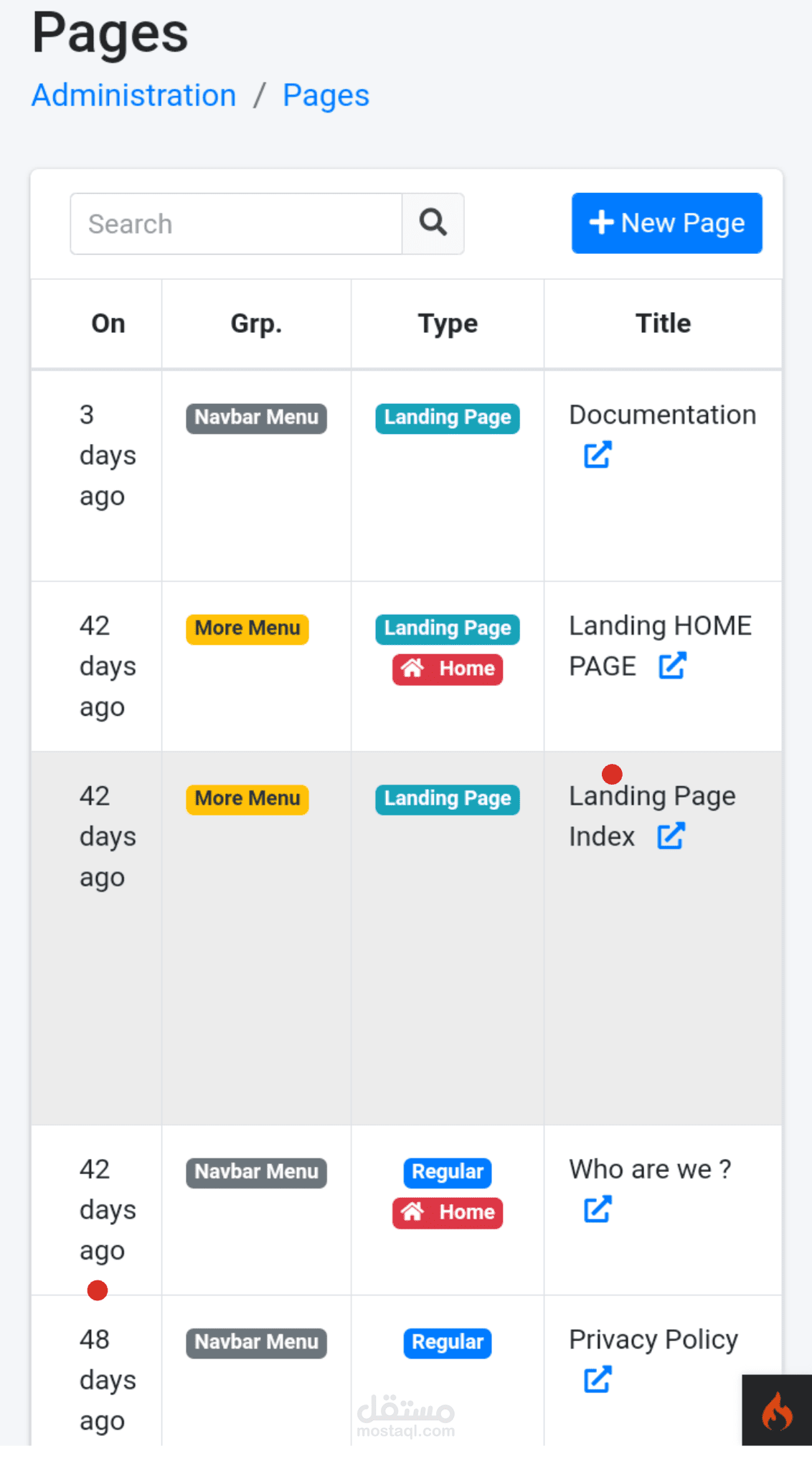
Task: Click More Menu badge in Landing HOME PAGE row
Action: click(247, 628)
